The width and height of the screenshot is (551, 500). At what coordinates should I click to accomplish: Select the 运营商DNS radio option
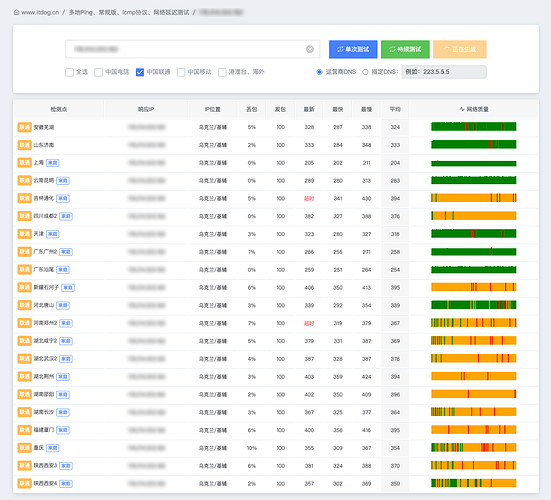pos(319,72)
